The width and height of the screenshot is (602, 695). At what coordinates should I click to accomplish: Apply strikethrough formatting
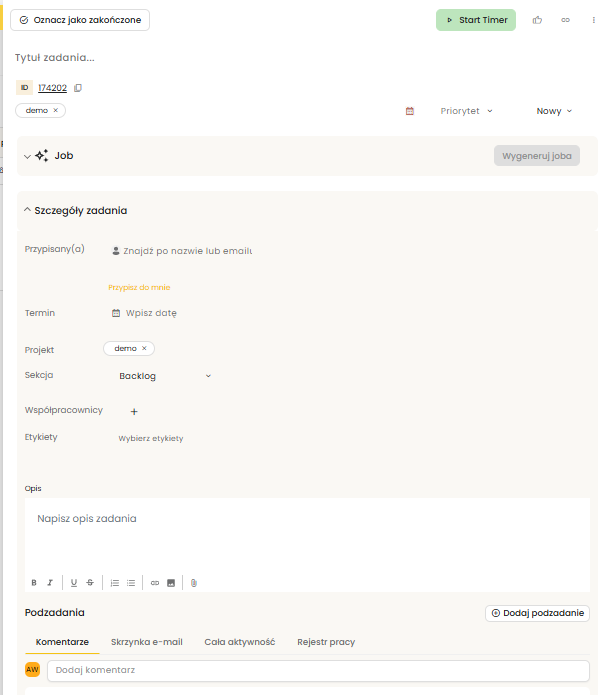coord(90,582)
